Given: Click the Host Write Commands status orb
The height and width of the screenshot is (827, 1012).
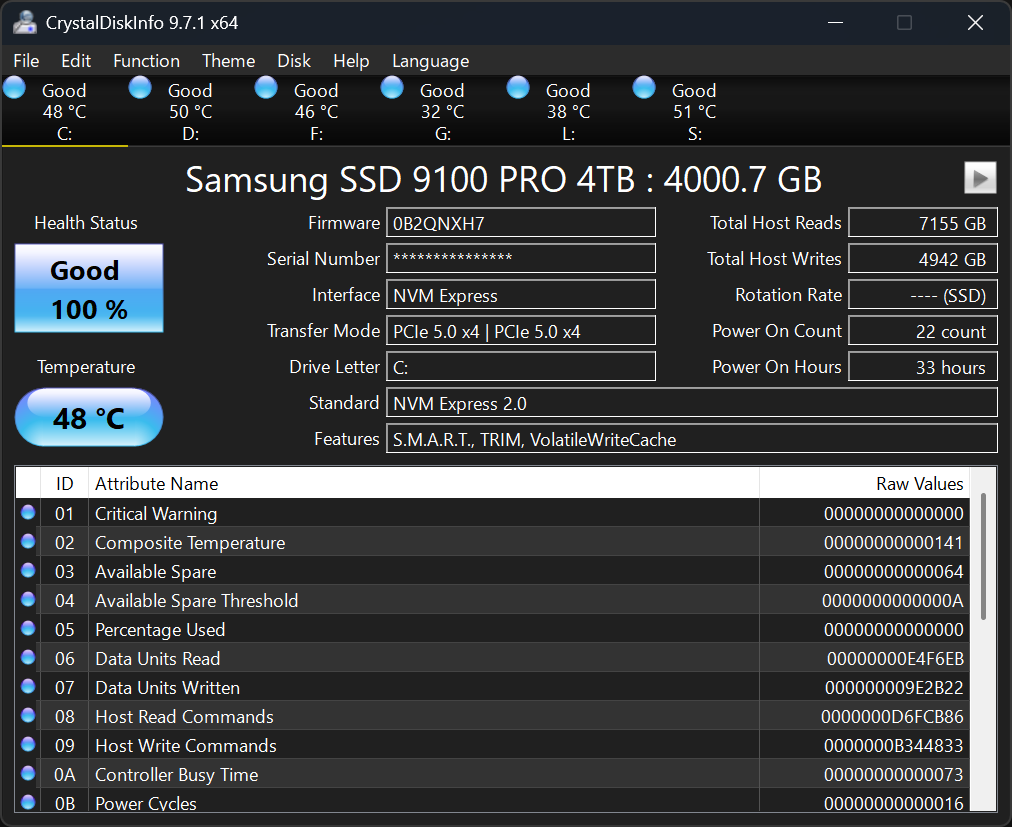Looking at the screenshot, I should 28,744.
